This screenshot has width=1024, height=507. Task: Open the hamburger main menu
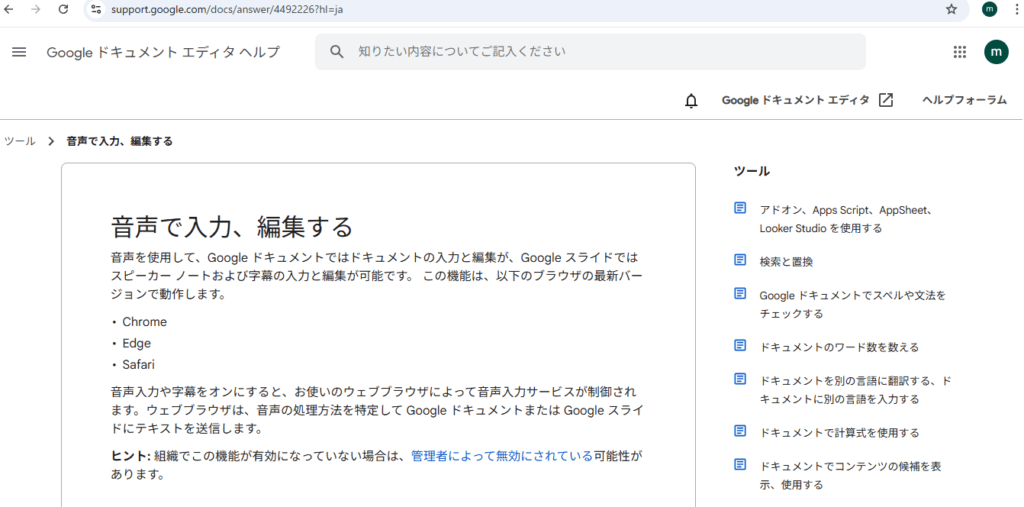coord(19,52)
